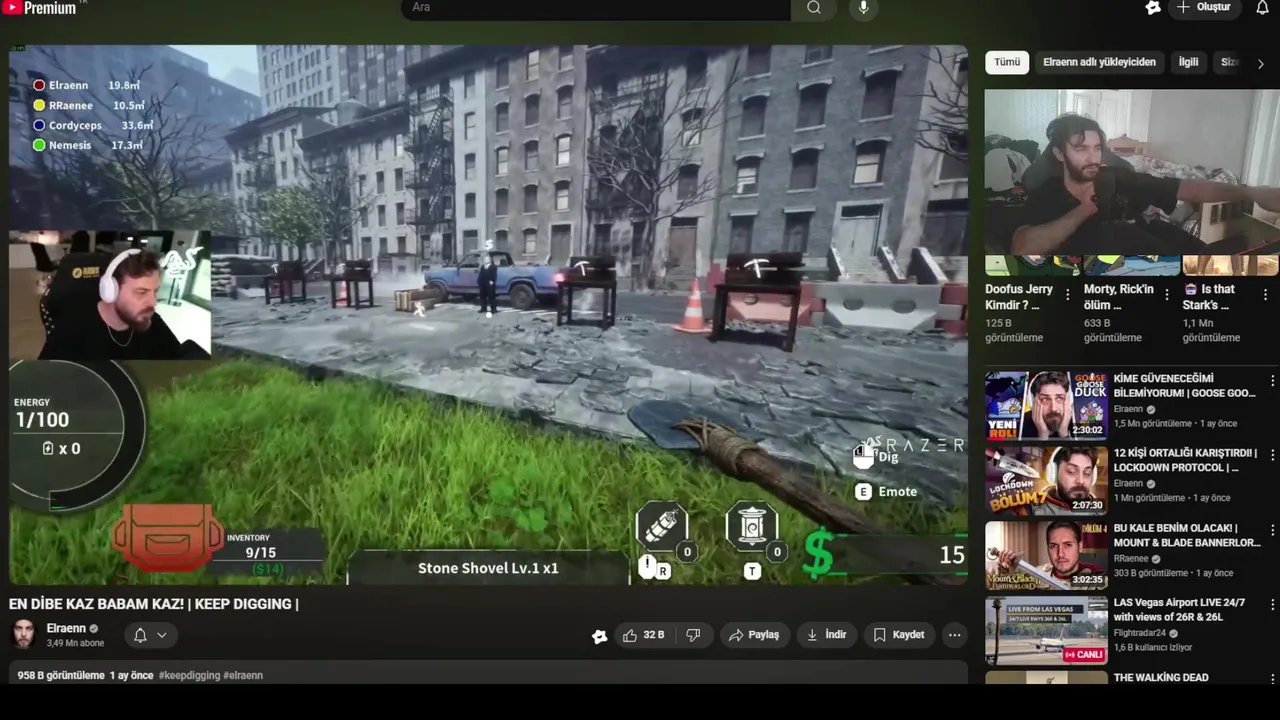
Task: Click the Oluştur create button
Action: [x=1204, y=7]
